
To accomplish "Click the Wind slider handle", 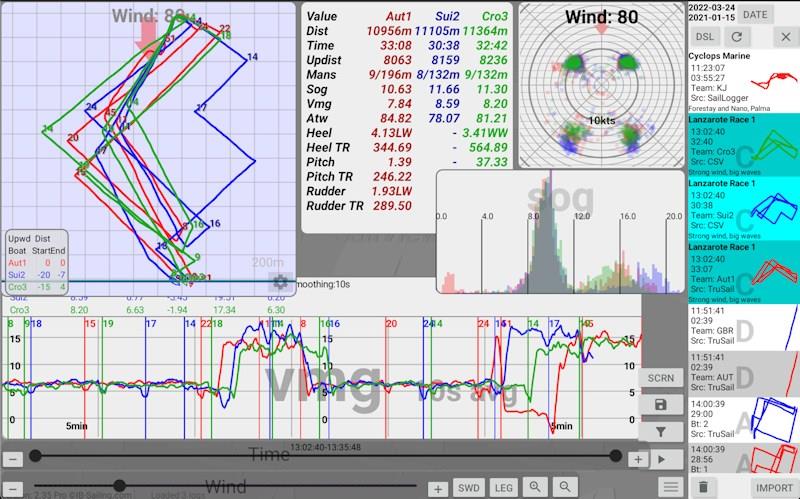I will [x=119, y=485].
